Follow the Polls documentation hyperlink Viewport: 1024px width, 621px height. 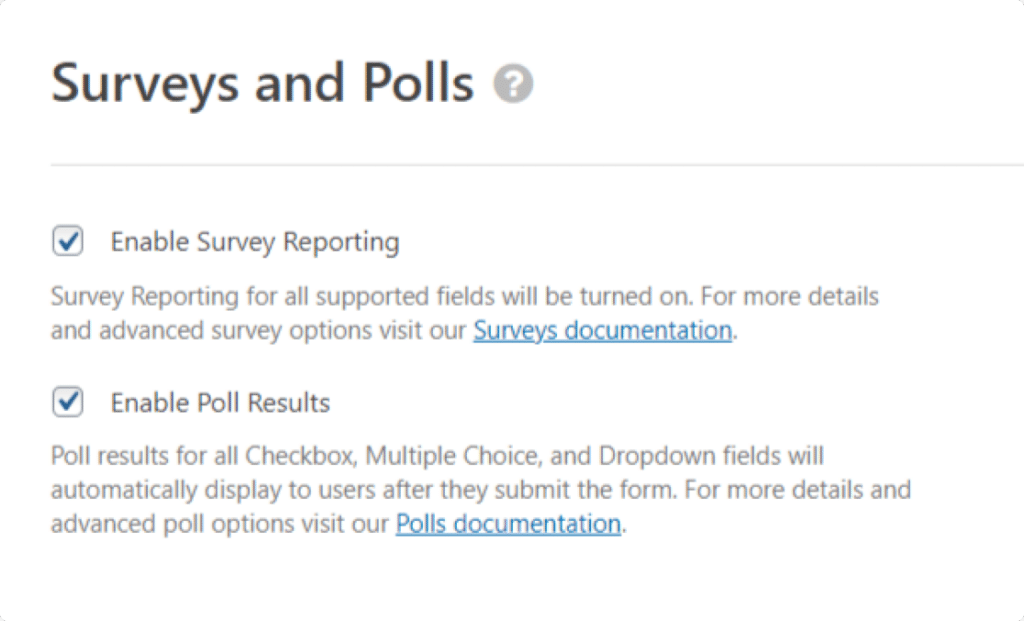507,523
